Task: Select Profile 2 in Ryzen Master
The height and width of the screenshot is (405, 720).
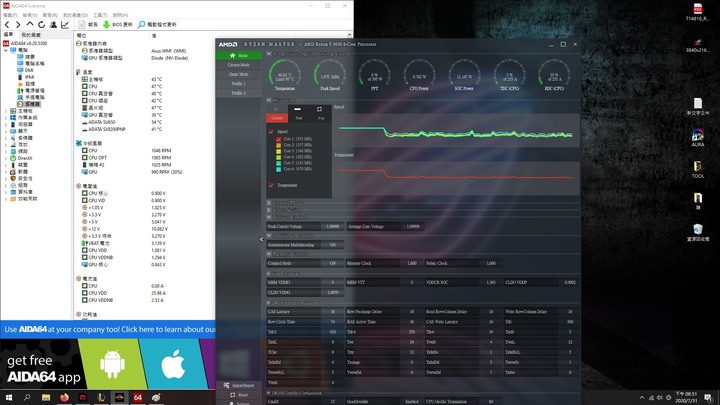Action: (239, 93)
